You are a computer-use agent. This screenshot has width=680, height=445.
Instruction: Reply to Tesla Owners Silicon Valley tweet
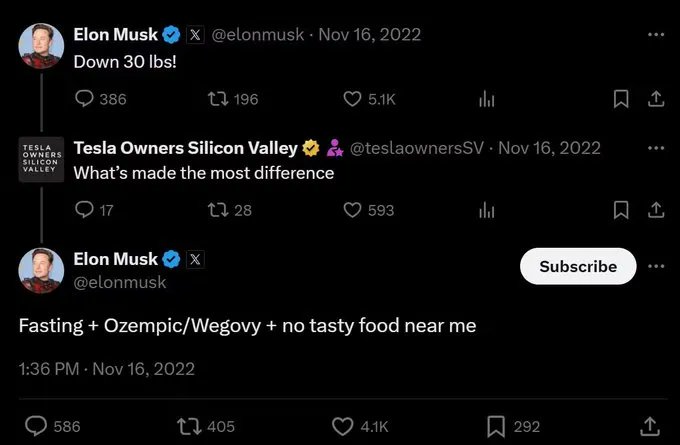point(85,210)
